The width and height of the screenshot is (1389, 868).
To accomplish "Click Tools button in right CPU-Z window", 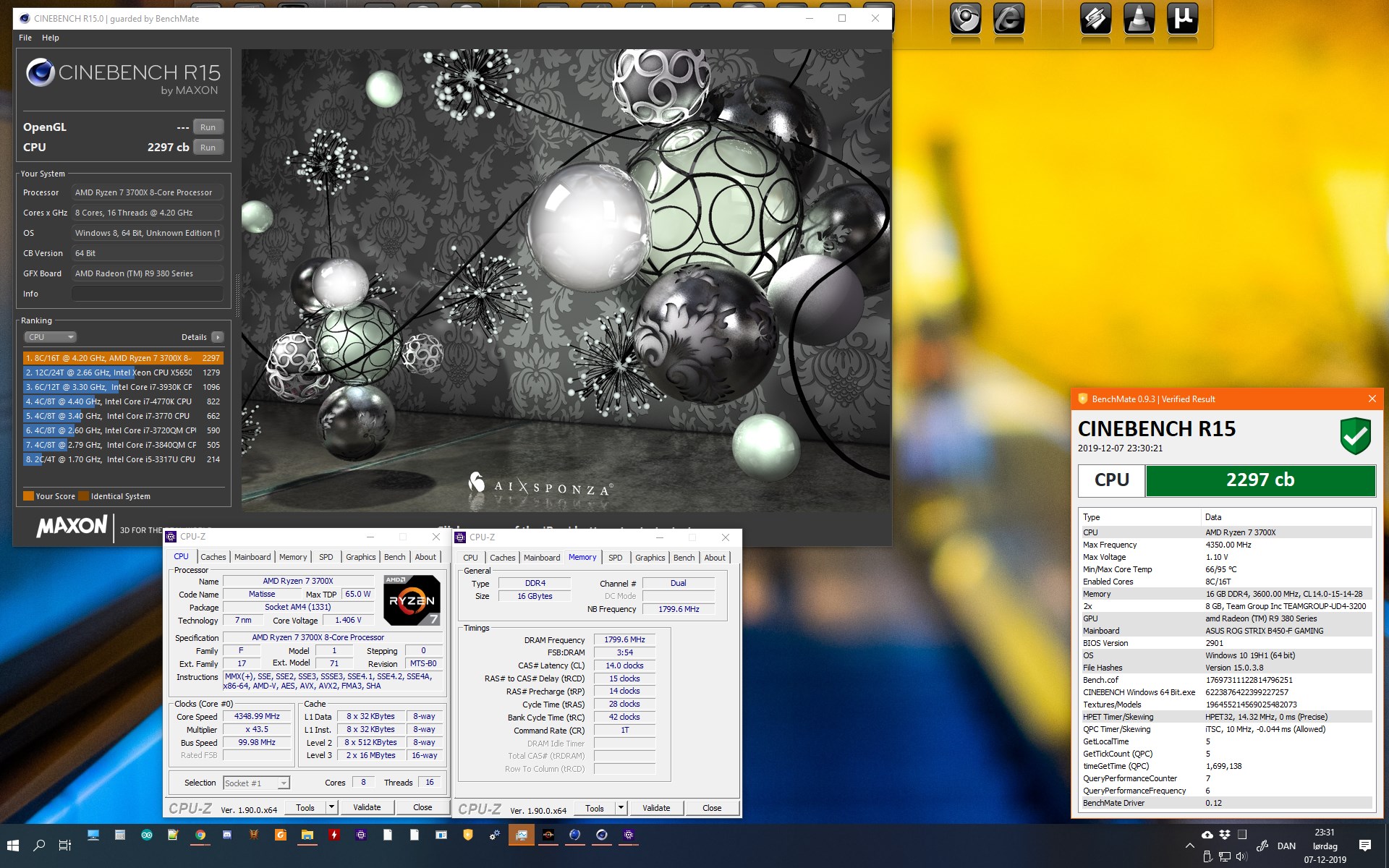I will pyautogui.click(x=595, y=808).
